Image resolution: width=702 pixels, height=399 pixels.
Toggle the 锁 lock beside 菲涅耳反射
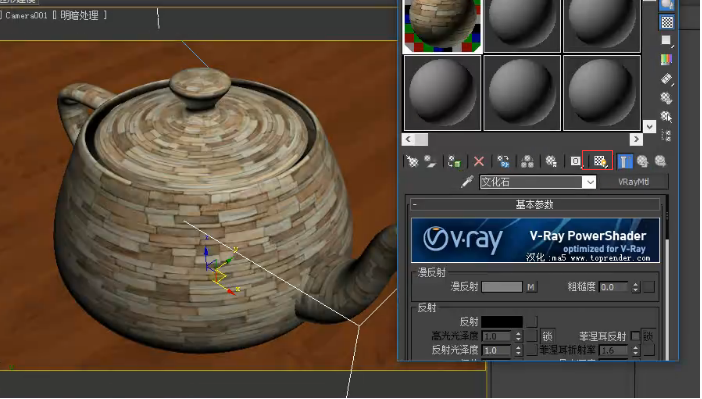648,336
